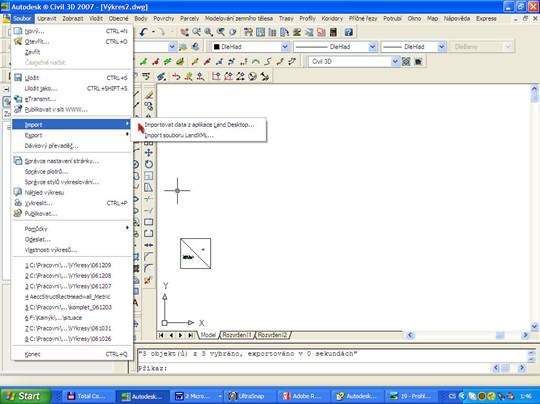Click the drawing area vertical scrollbar down arrow

point(534,326)
